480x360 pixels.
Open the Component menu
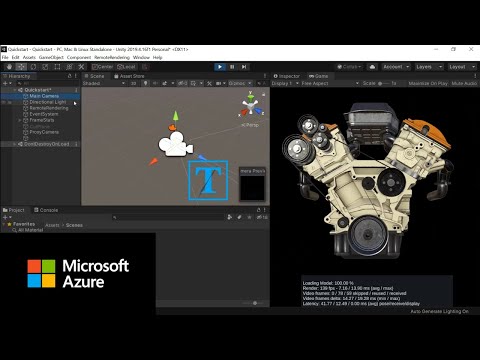79,57
